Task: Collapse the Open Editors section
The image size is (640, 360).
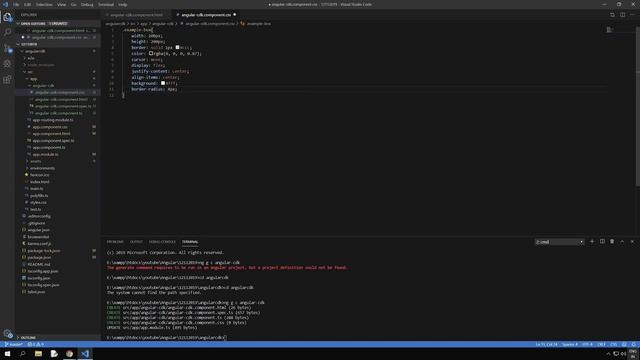Action: pyautogui.click(x=57, y=24)
